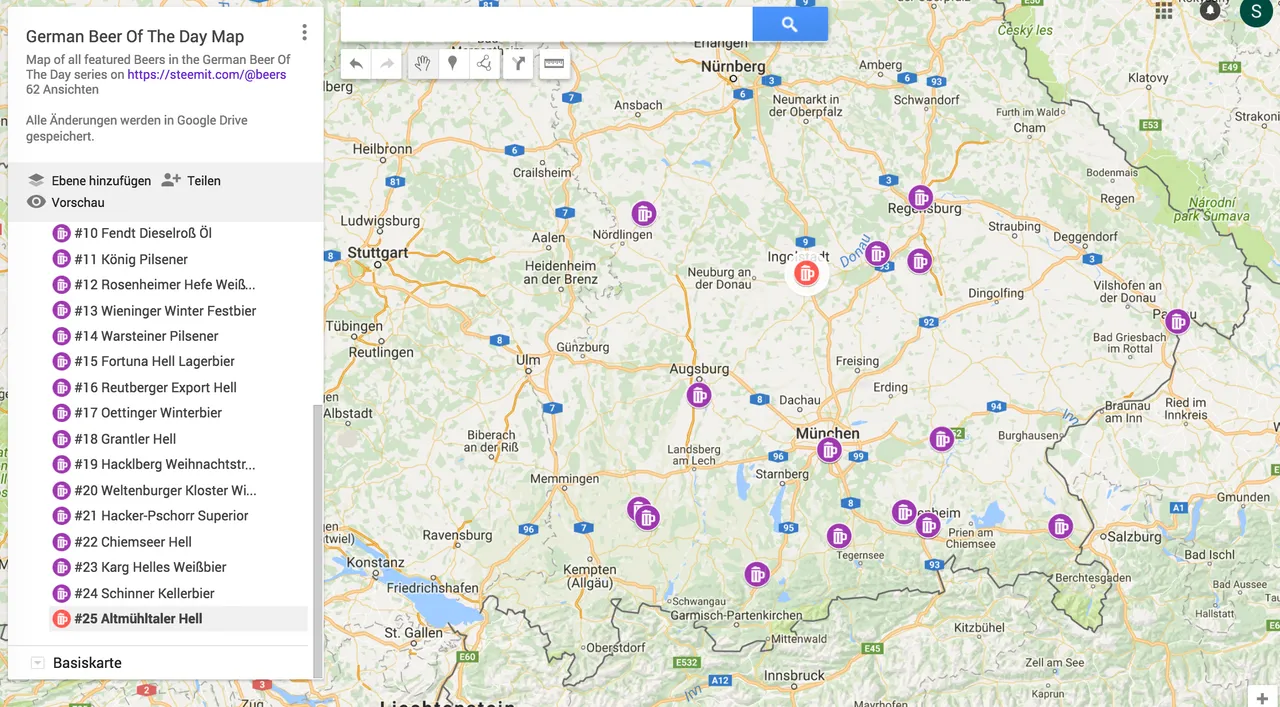
Task: Click Ebene hinzufügen to add layer
Action: coord(90,180)
